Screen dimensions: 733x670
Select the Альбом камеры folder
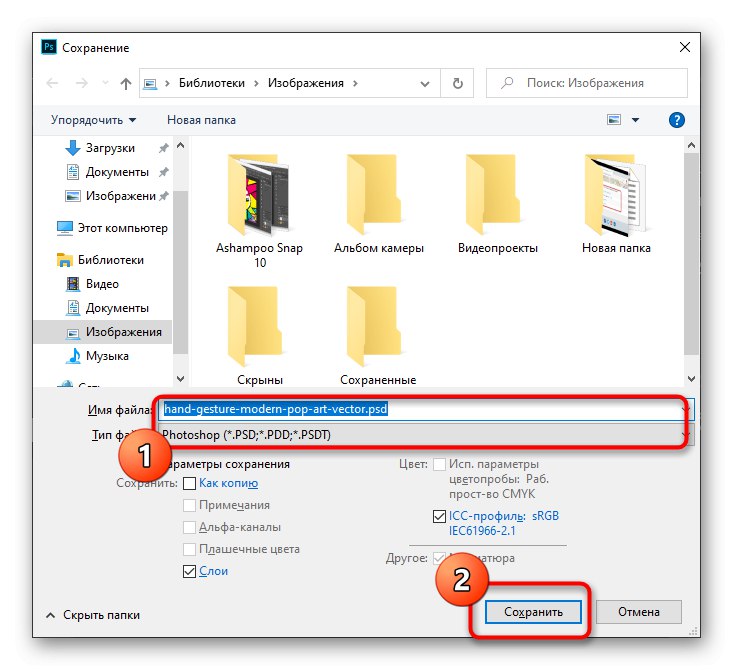[x=379, y=204]
